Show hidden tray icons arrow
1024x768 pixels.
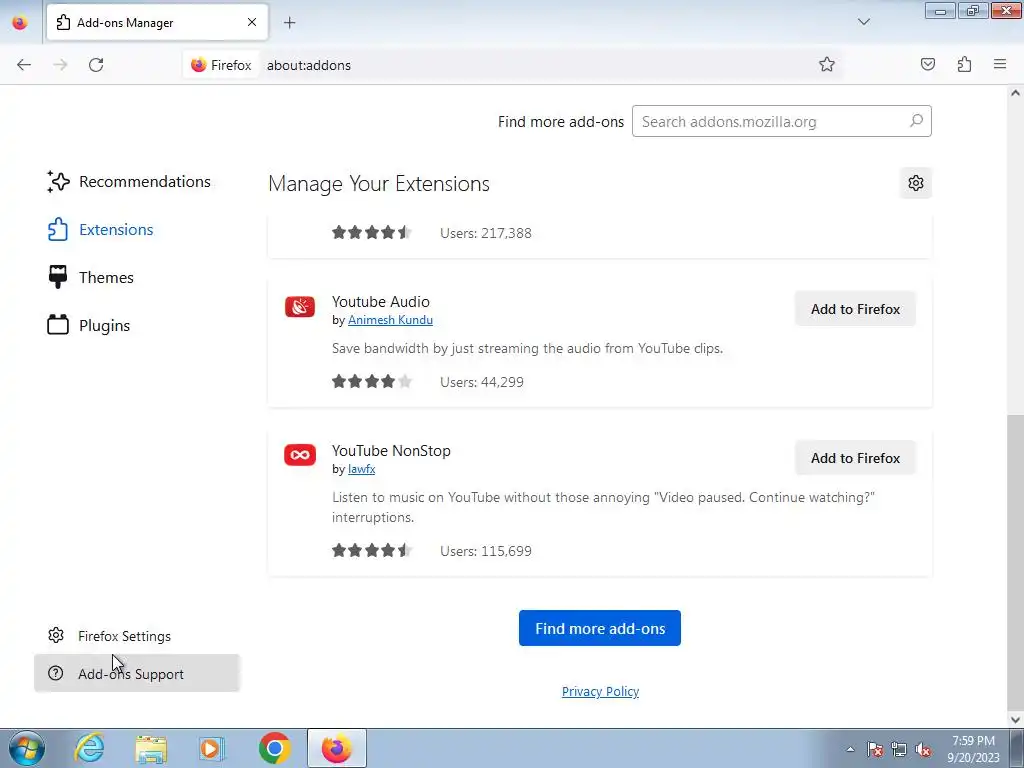[850, 749]
